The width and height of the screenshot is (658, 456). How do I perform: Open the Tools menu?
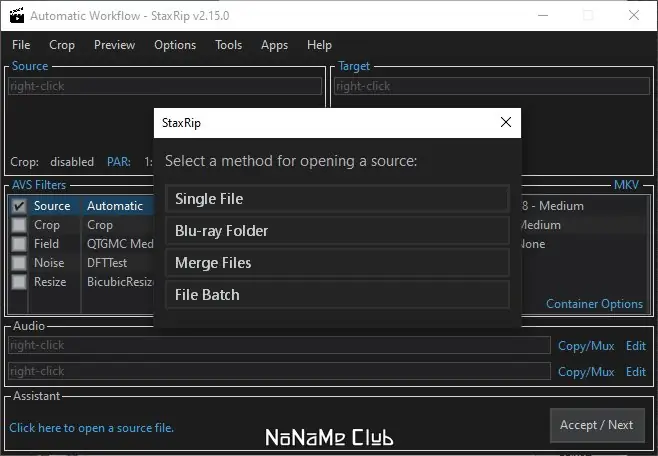click(x=228, y=45)
